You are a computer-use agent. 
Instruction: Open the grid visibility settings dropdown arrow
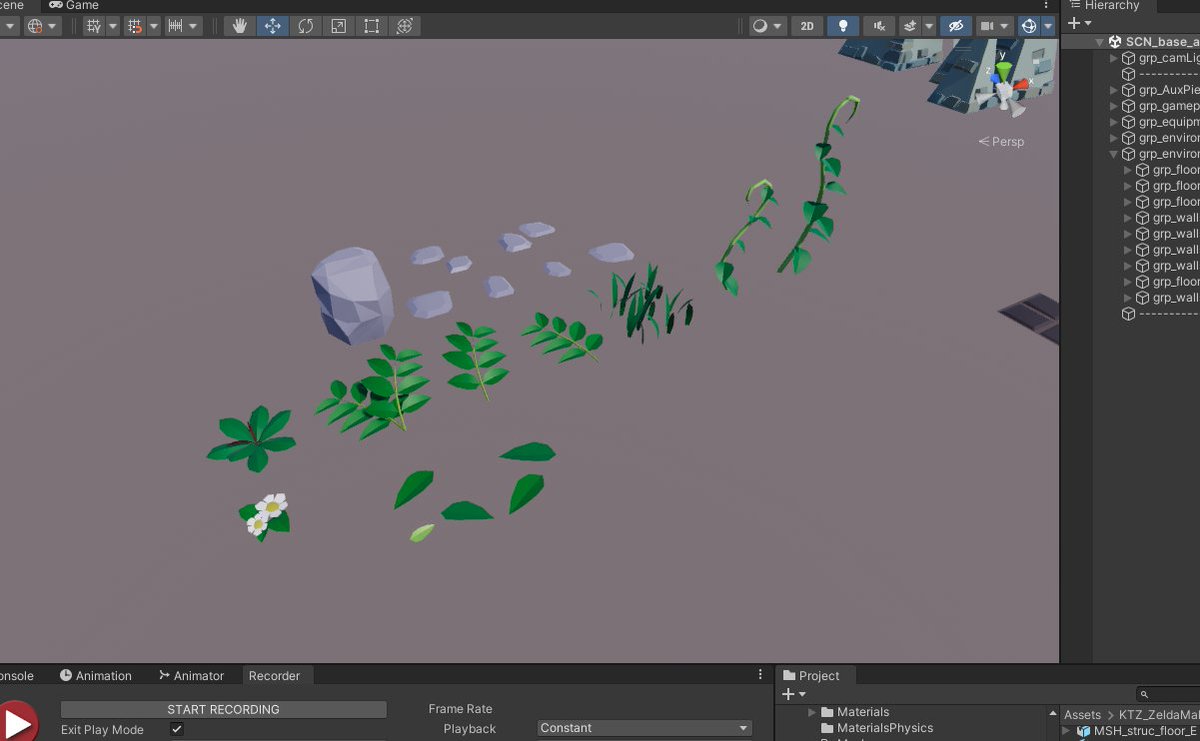click(112, 26)
